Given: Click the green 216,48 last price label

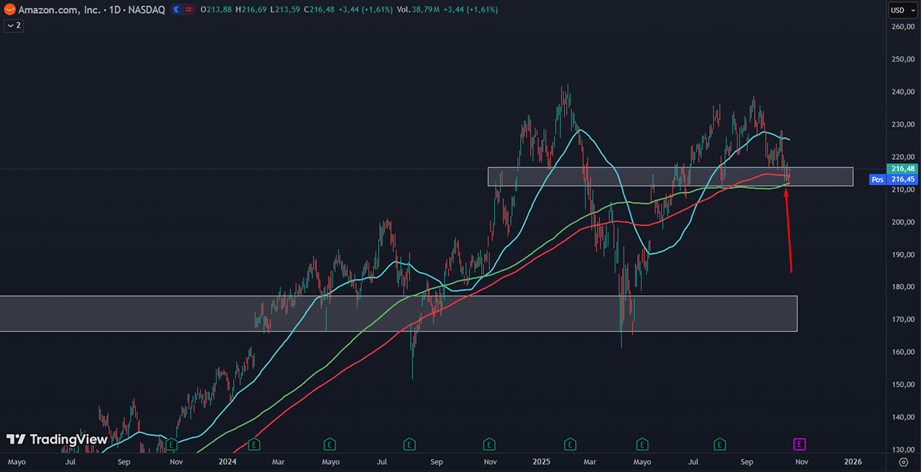Looking at the screenshot, I should pos(903,168).
